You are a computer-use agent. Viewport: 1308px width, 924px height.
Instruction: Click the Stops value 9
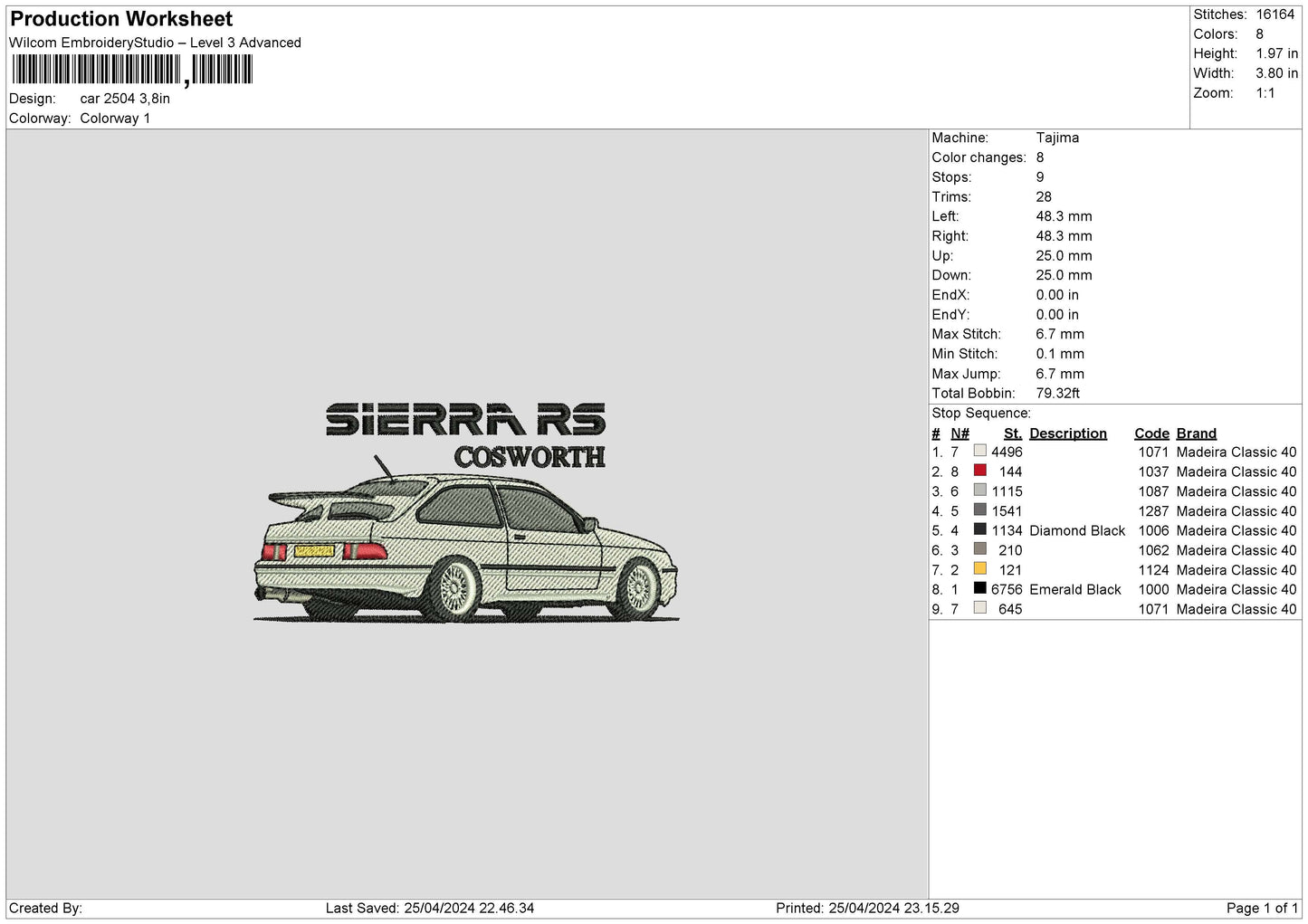pos(1040,177)
